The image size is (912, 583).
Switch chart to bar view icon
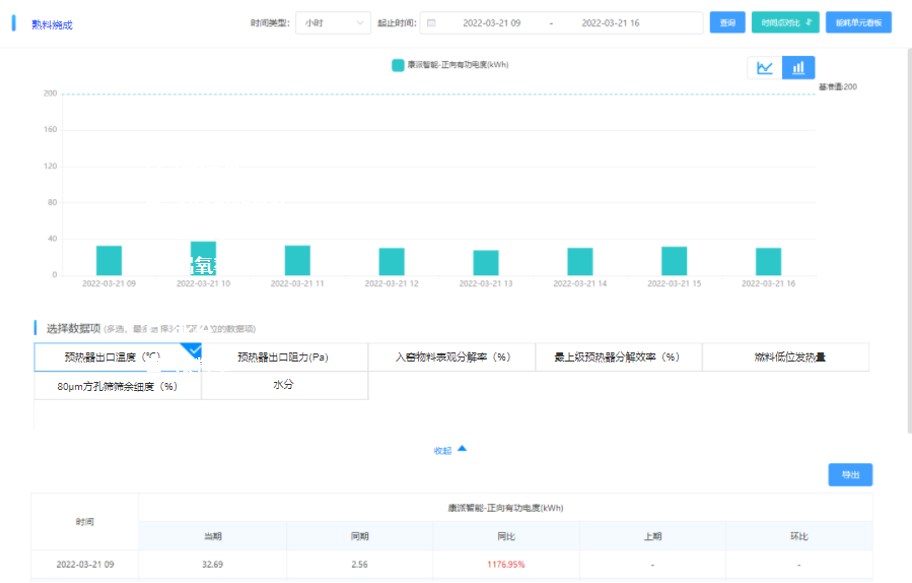tap(799, 67)
